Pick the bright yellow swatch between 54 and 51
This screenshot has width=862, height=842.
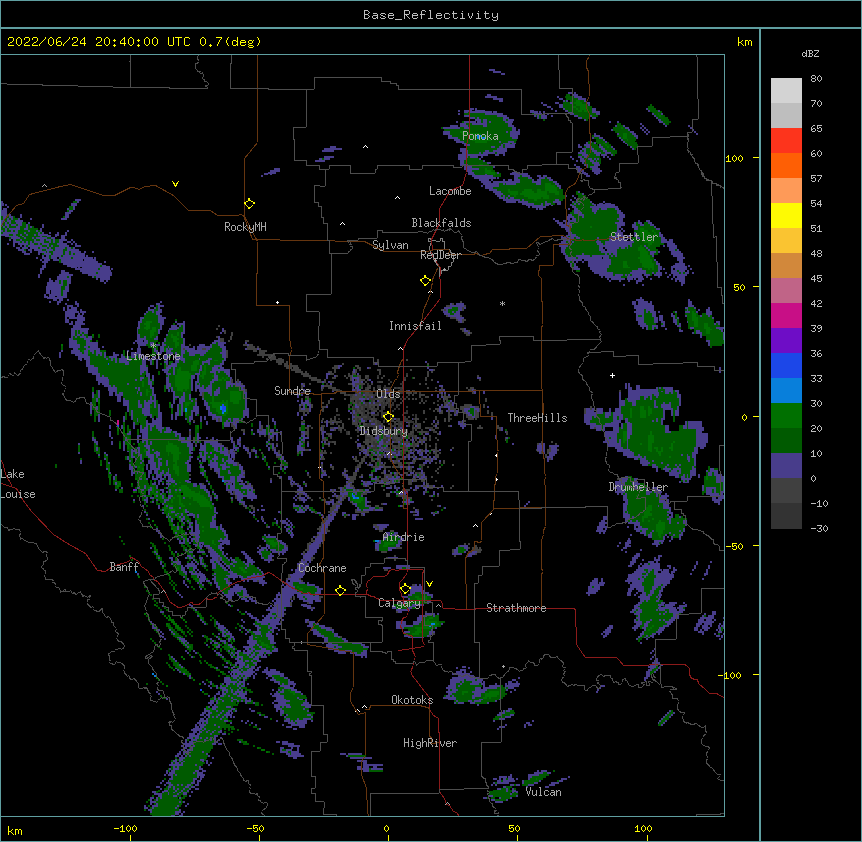pyautogui.click(x=786, y=215)
